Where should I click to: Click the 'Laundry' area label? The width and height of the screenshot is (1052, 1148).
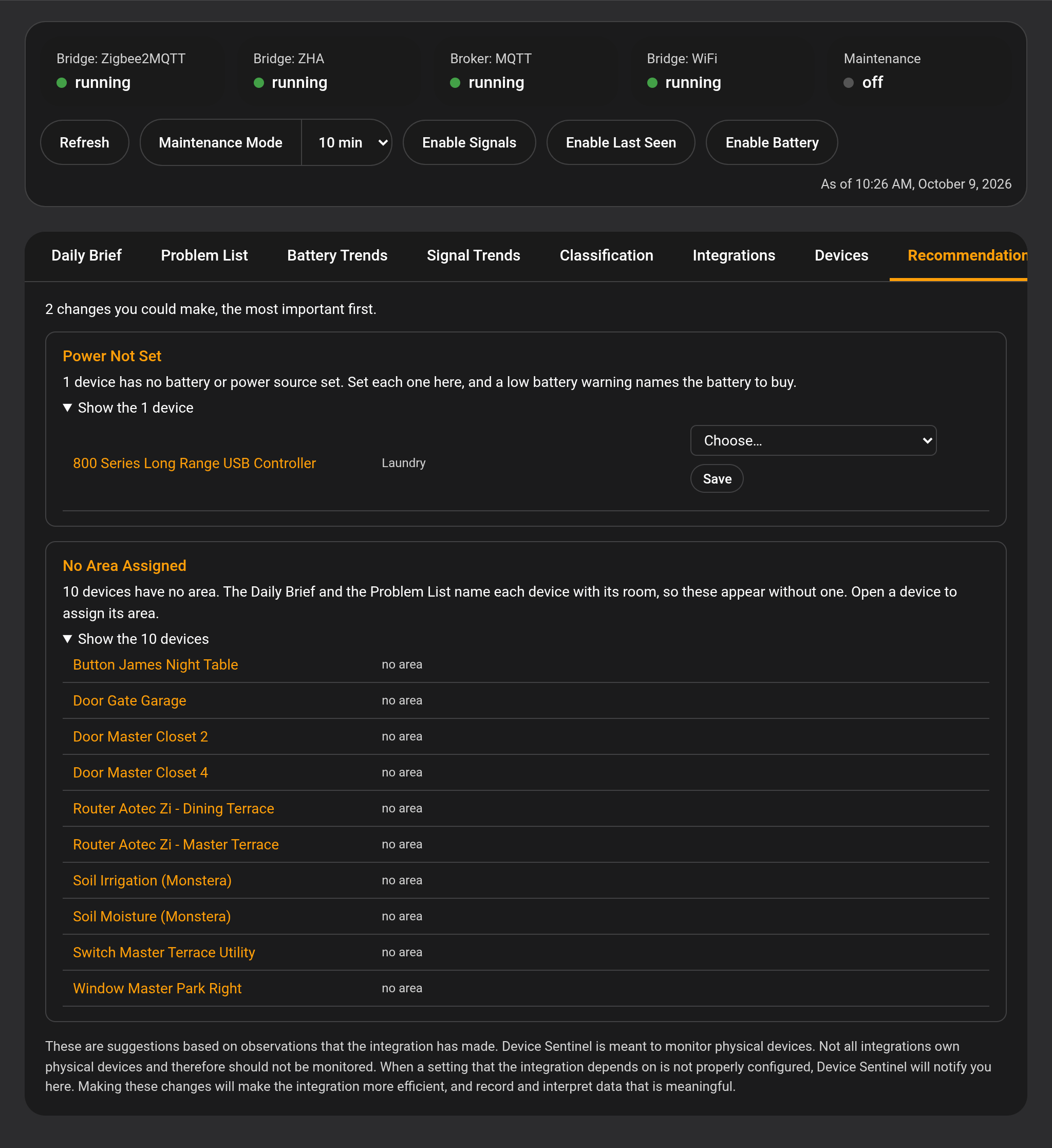click(x=403, y=463)
